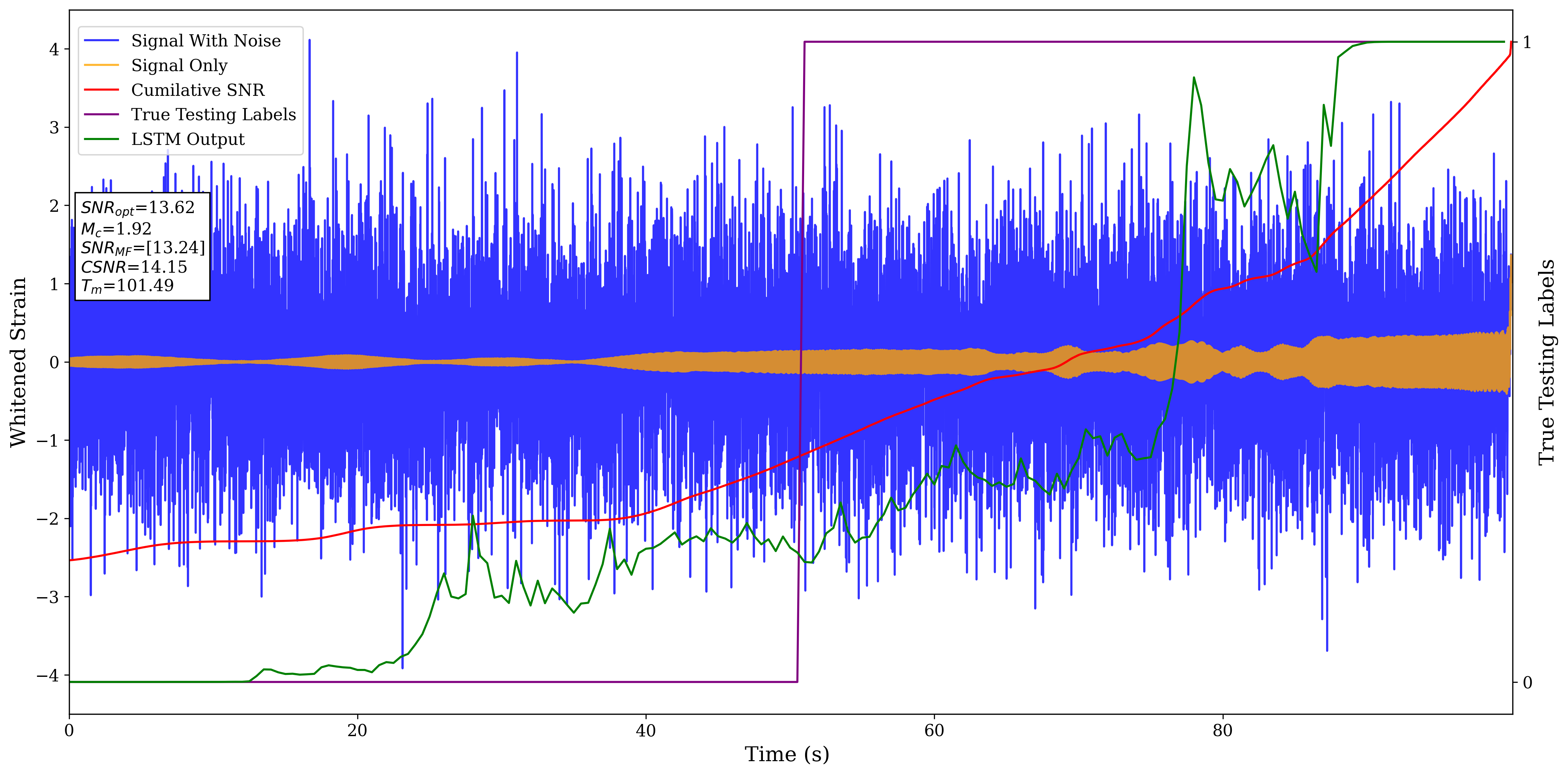Click the right-axis tick label 0
Image resolution: width=1568 pixels, height=775 pixels.
(1527, 682)
